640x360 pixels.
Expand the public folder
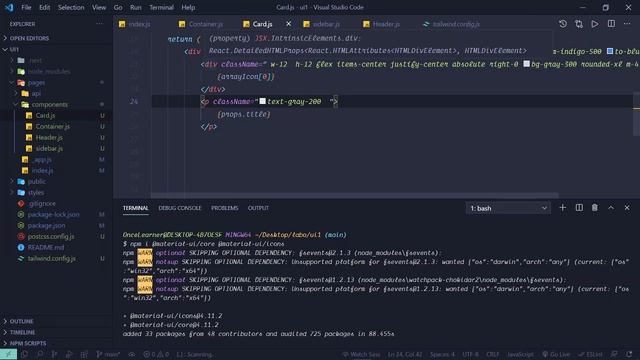coord(37,181)
